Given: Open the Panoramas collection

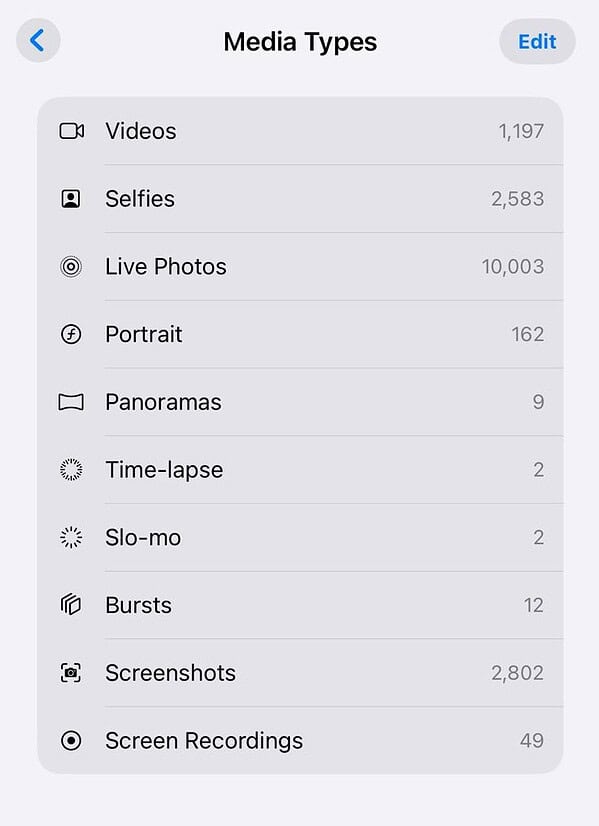Looking at the screenshot, I should coord(162,402).
